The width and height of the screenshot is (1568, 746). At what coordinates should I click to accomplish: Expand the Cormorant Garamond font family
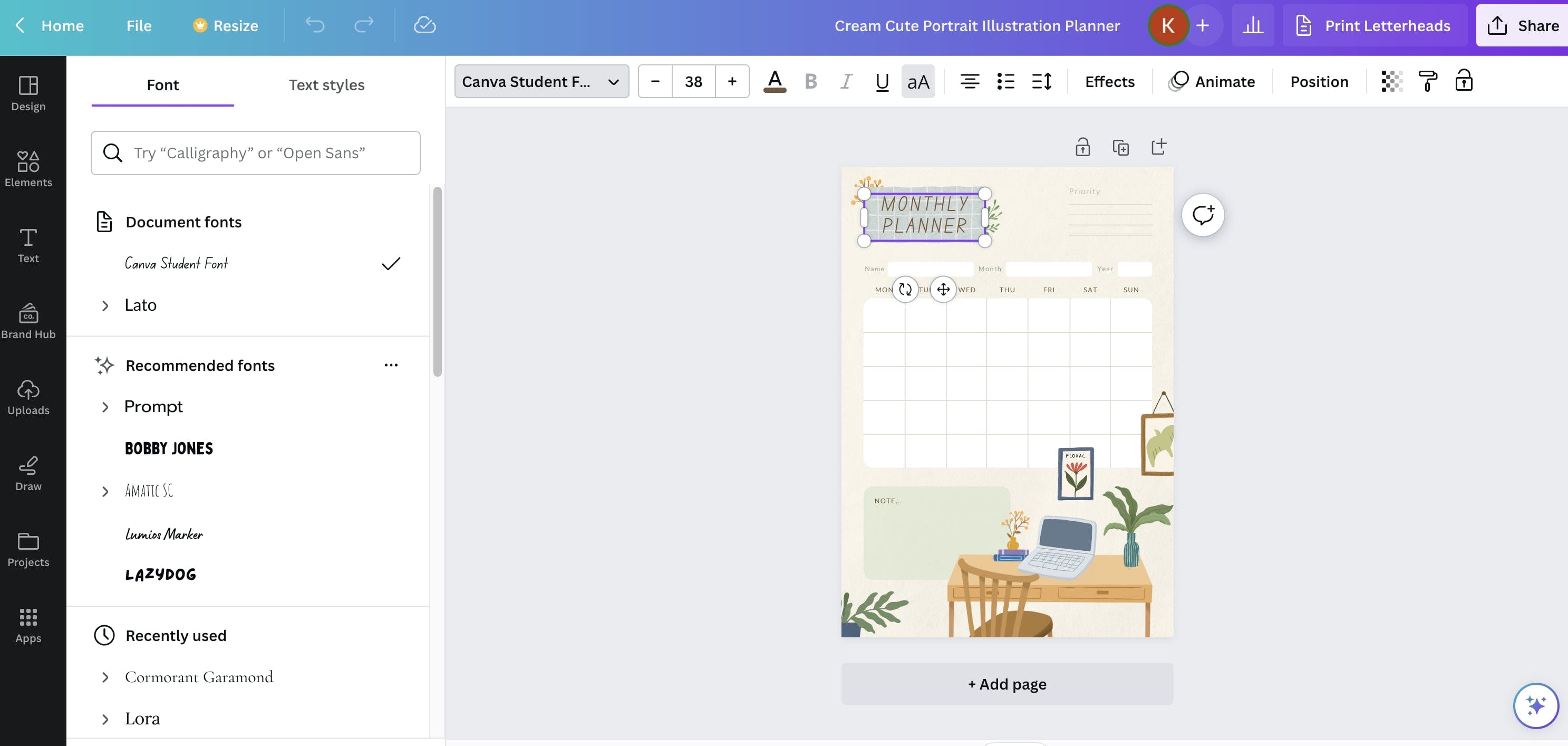coord(105,677)
